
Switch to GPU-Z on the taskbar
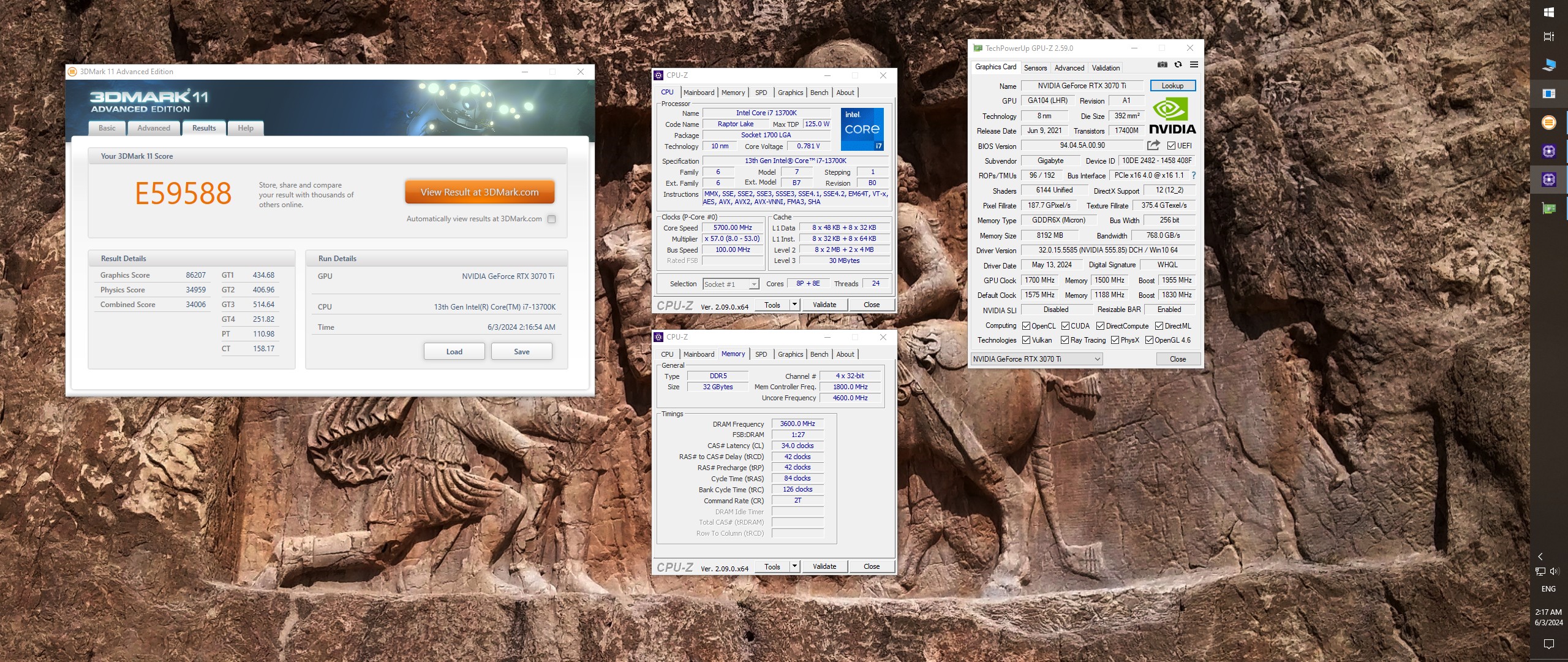[x=1549, y=209]
